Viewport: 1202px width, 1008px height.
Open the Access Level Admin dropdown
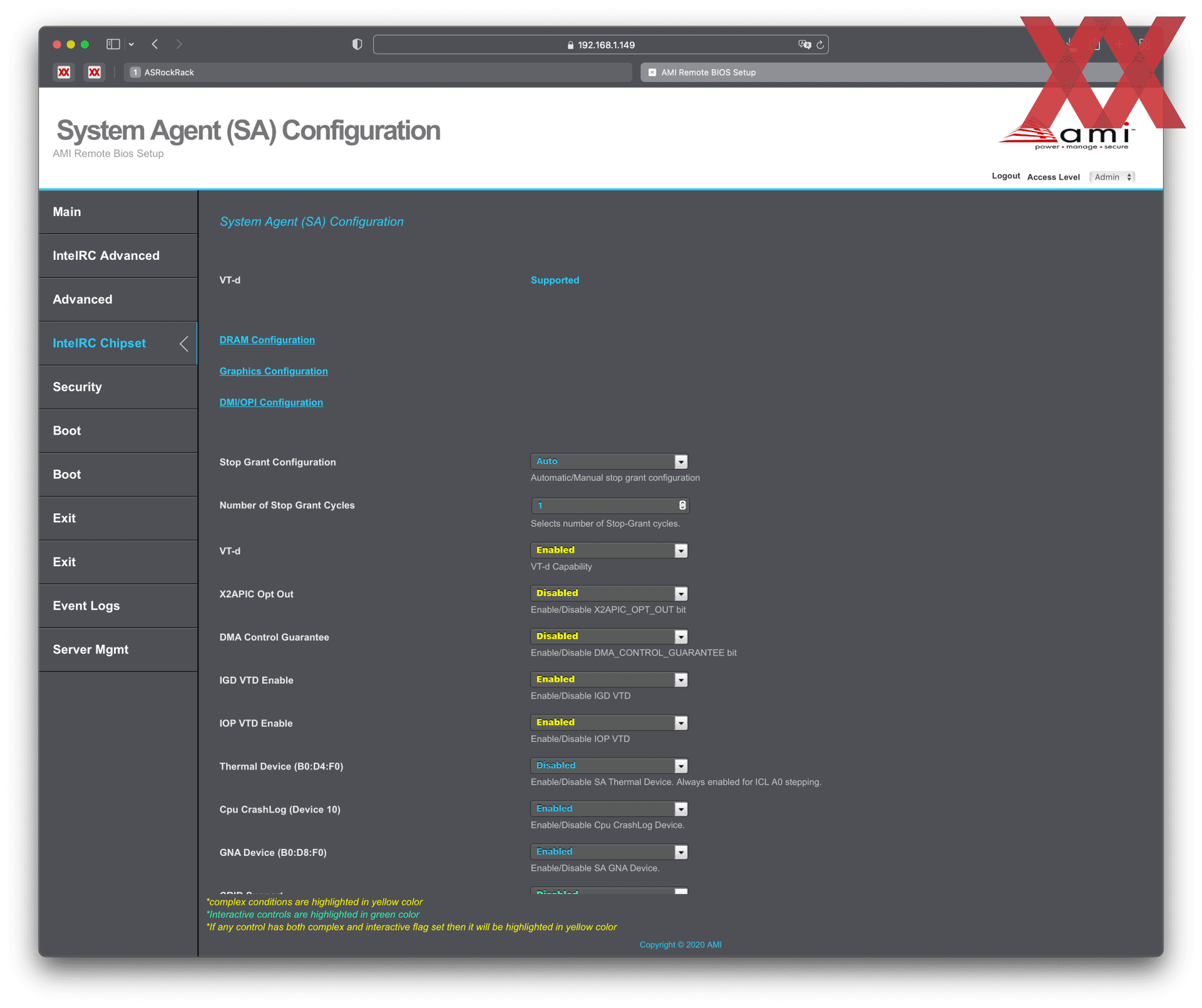[1112, 177]
